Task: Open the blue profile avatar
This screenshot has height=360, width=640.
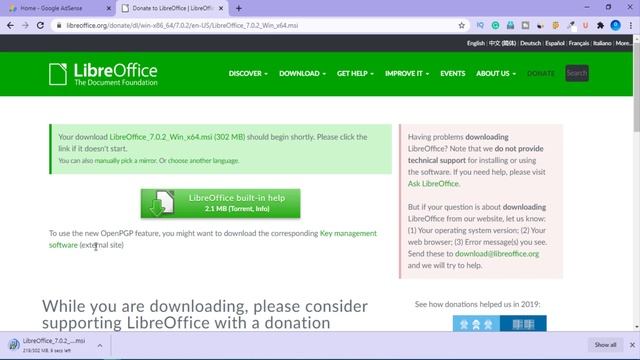Action: [616, 25]
